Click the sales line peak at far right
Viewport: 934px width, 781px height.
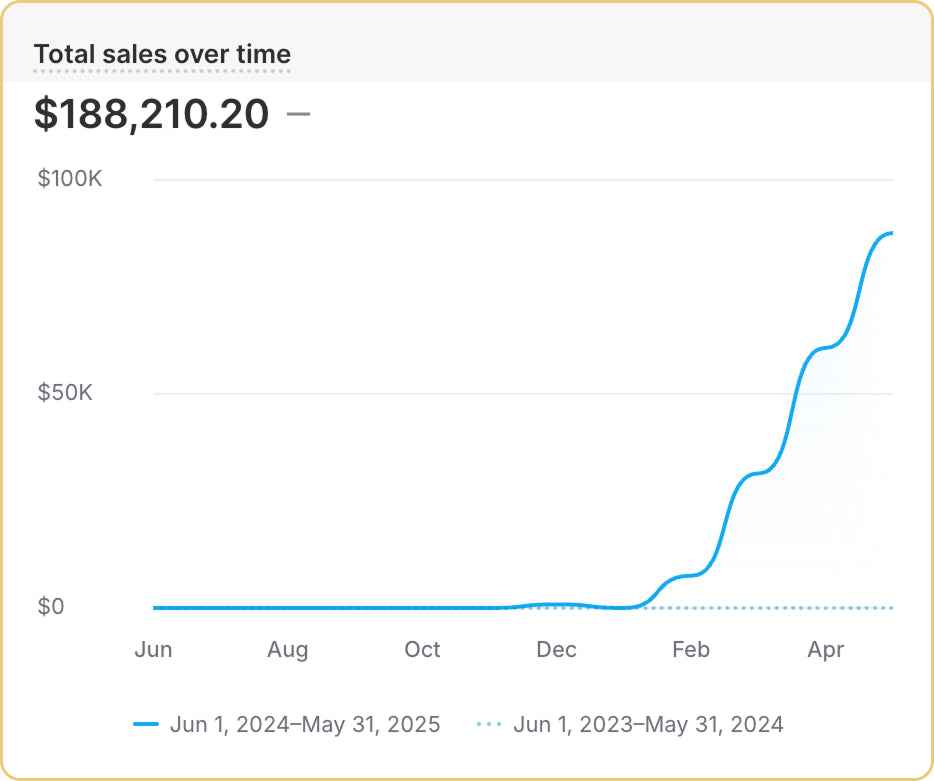(887, 233)
